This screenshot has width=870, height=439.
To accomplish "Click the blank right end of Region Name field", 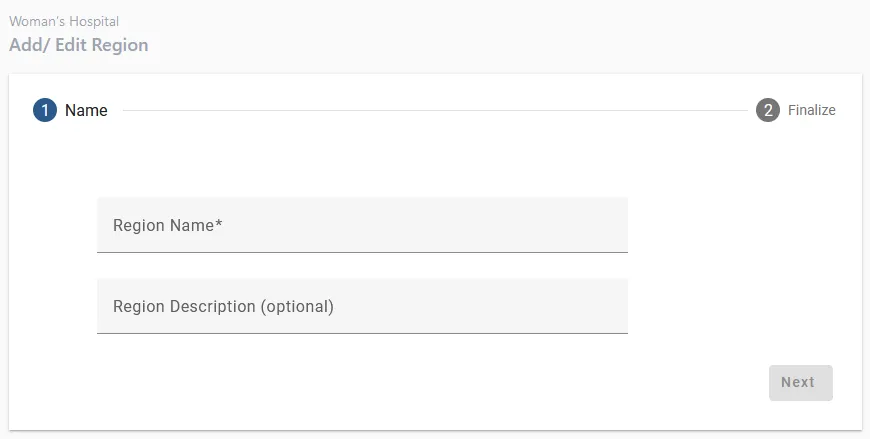I will 590,225.
